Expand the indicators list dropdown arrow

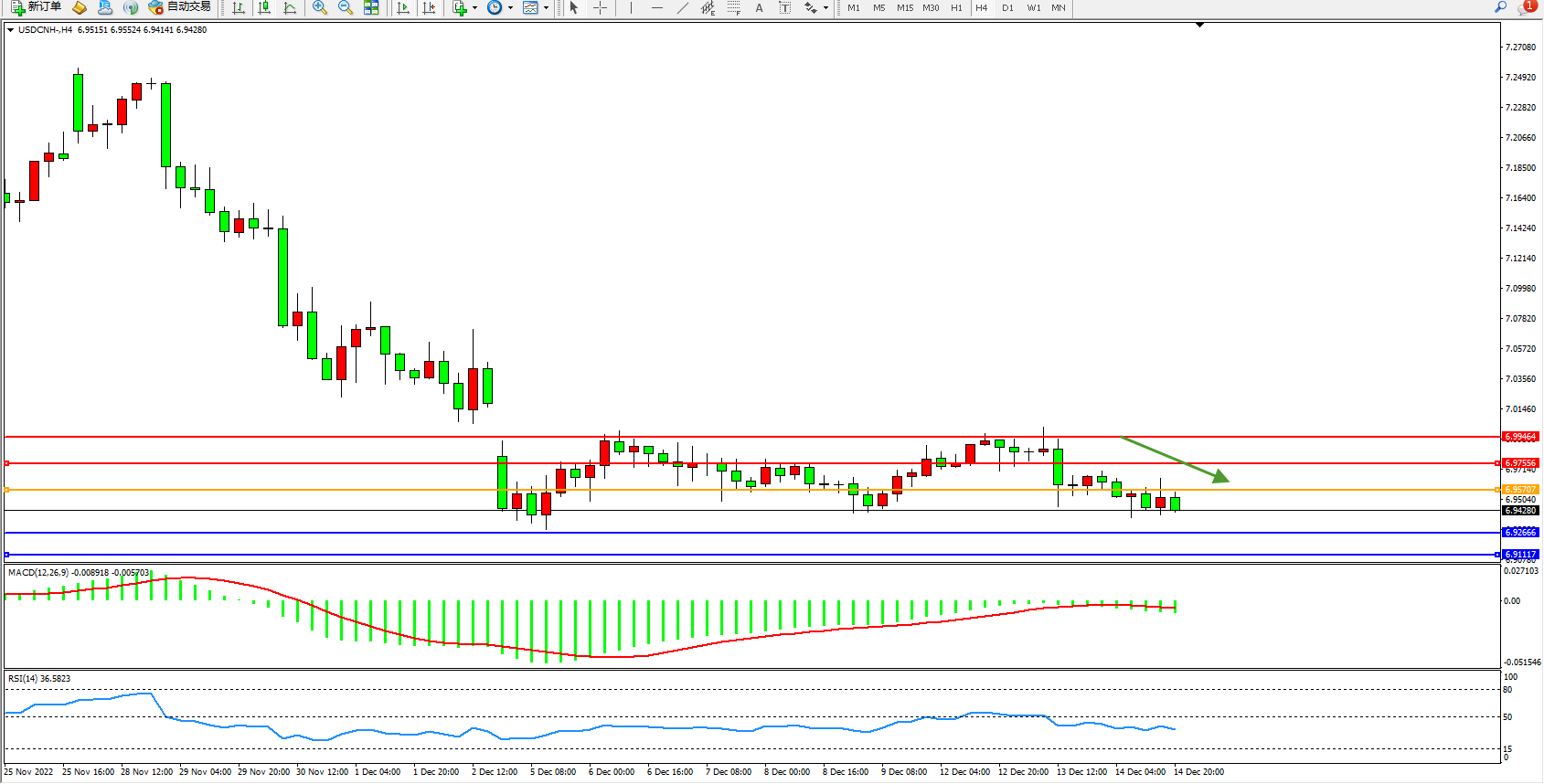[x=474, y=7]
